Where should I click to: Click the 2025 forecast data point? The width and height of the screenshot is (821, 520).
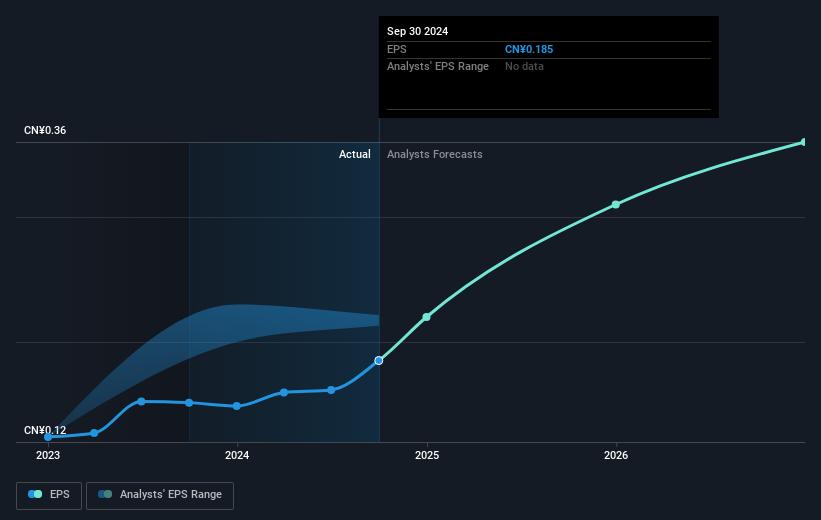426,317
